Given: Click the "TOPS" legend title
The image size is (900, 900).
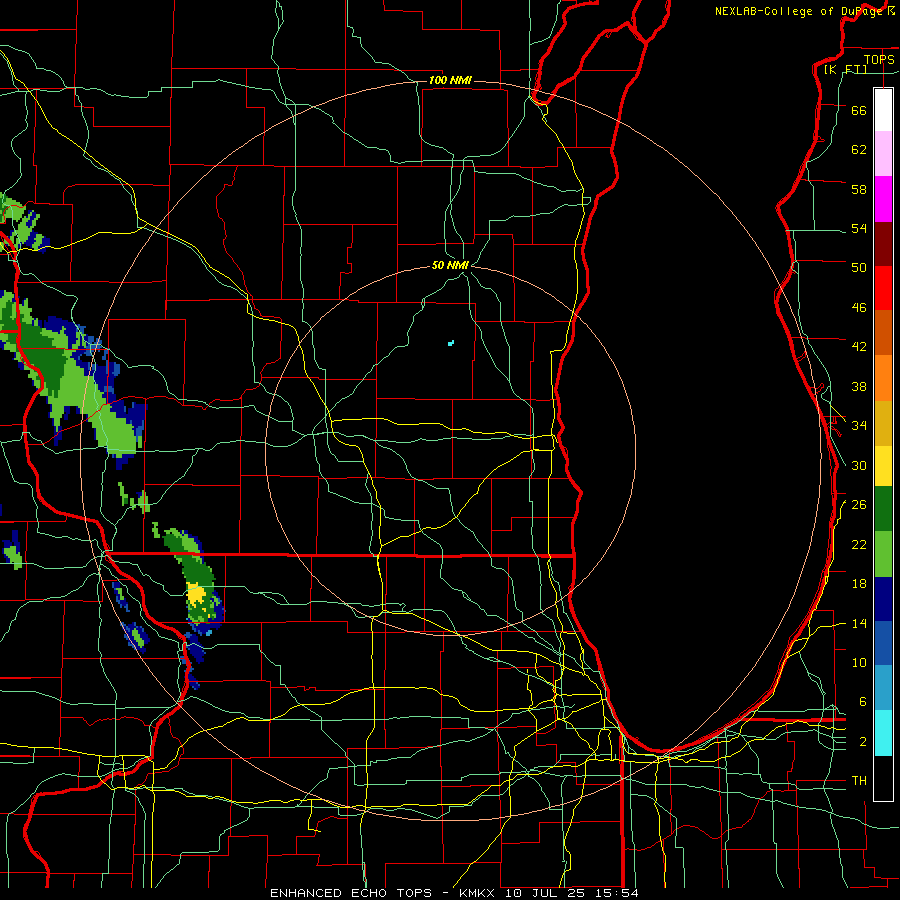Looking at the screenshot, I should pos(879,60).
